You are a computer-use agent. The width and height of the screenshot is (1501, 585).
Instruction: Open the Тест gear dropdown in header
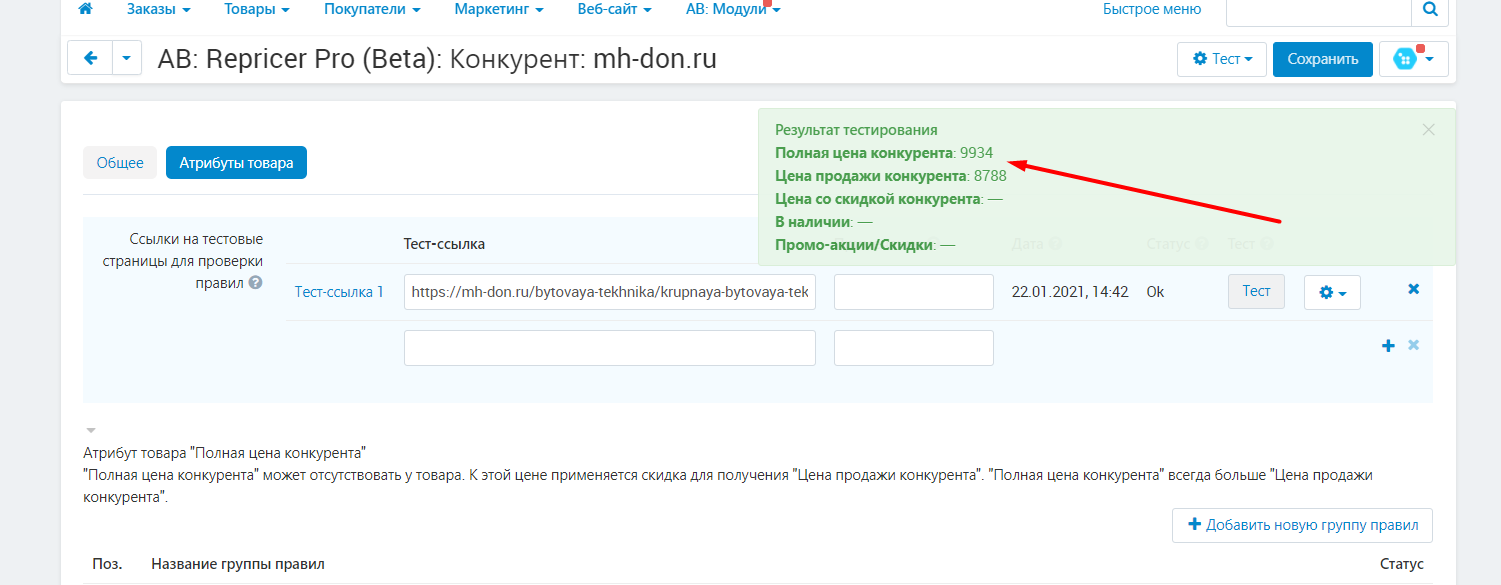point(1222,59)
